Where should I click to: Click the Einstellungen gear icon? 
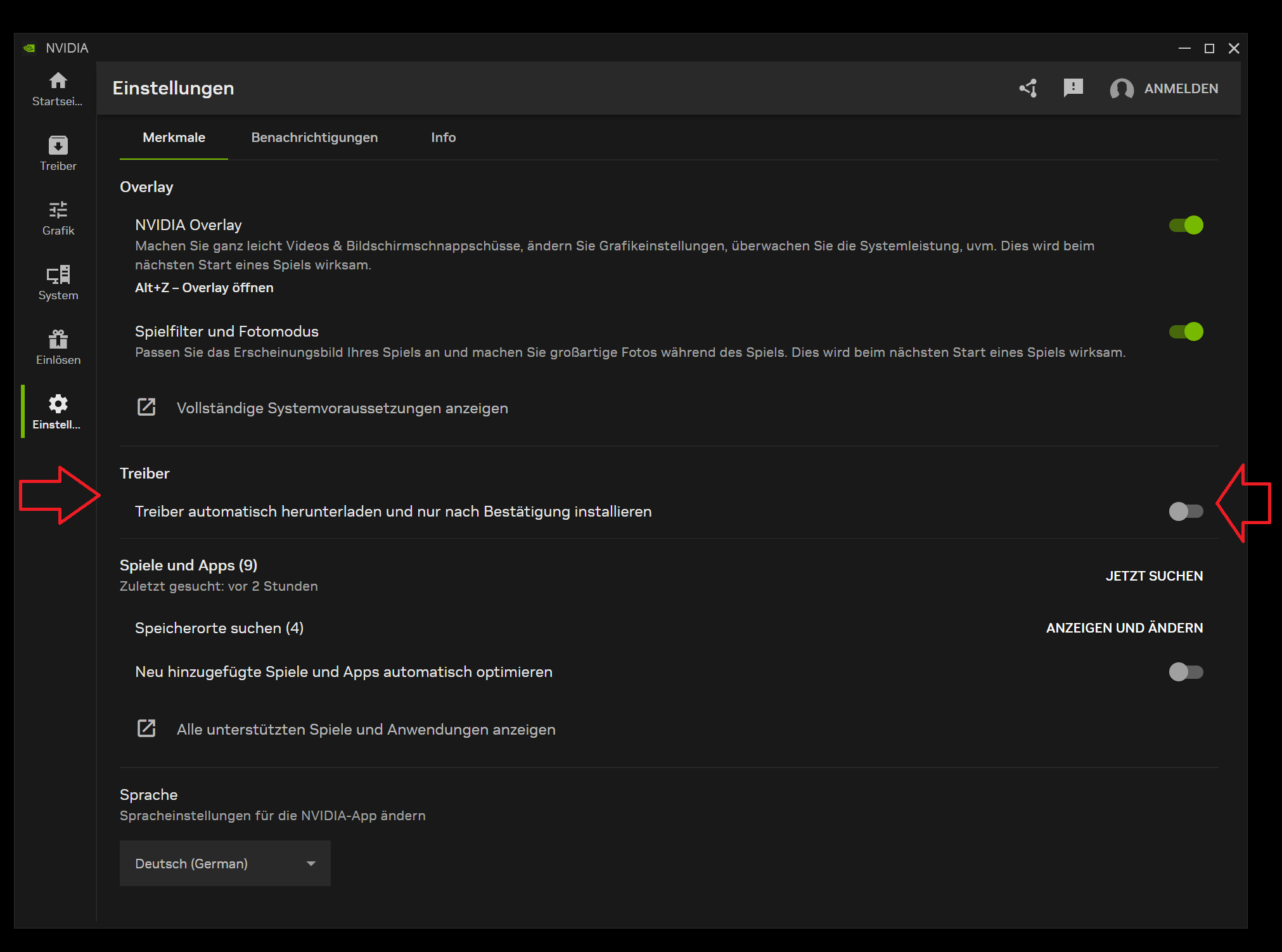coord(58,411)
